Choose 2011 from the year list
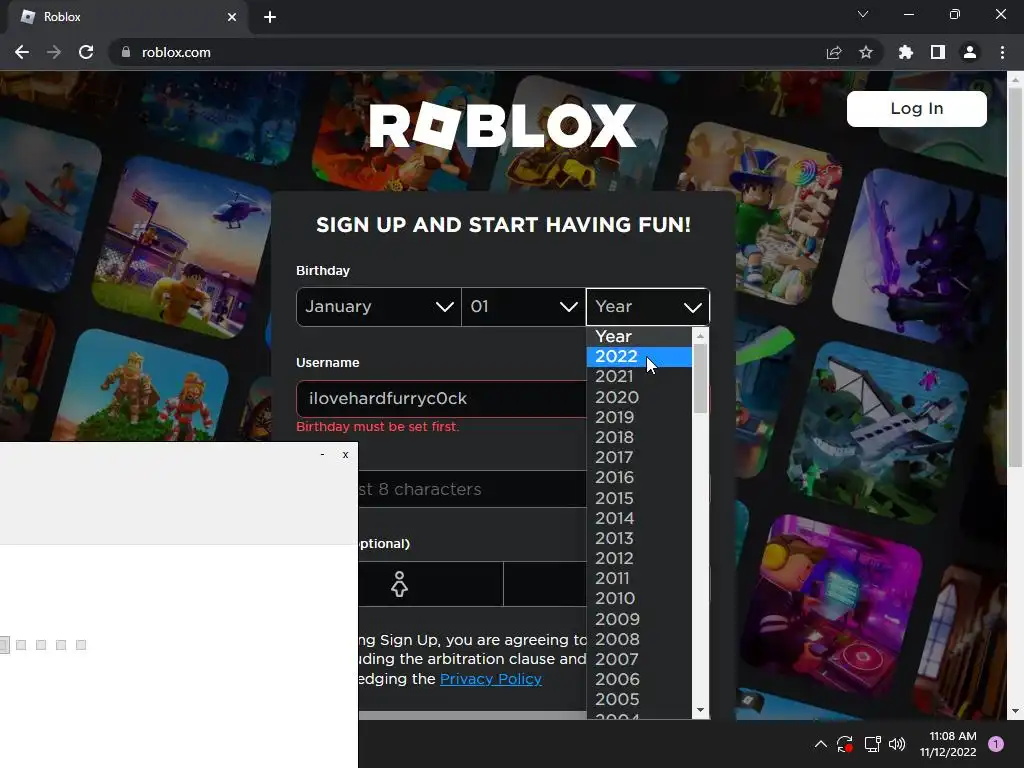The image size is (1024, 768). click(639, 579)
